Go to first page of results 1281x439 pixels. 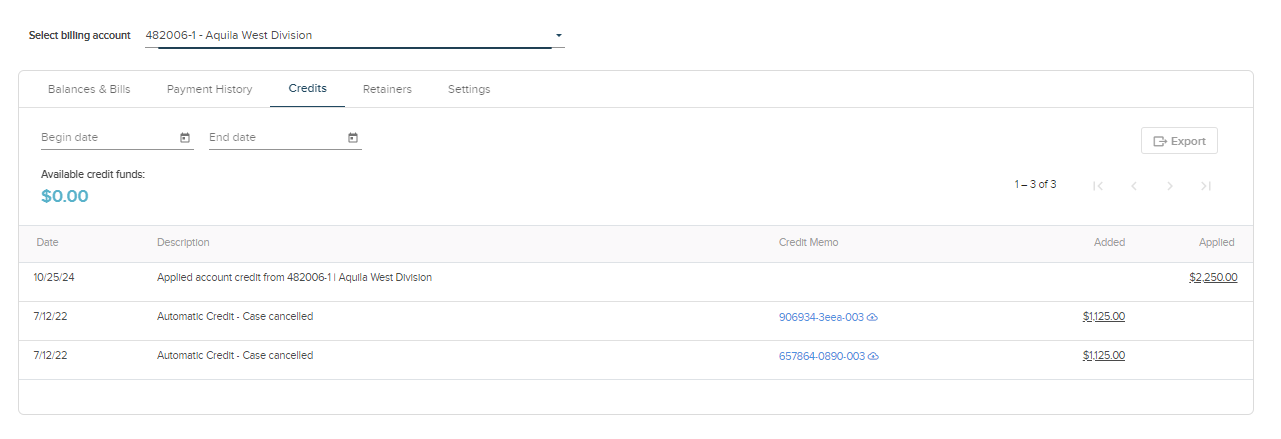click(1098, 186)
